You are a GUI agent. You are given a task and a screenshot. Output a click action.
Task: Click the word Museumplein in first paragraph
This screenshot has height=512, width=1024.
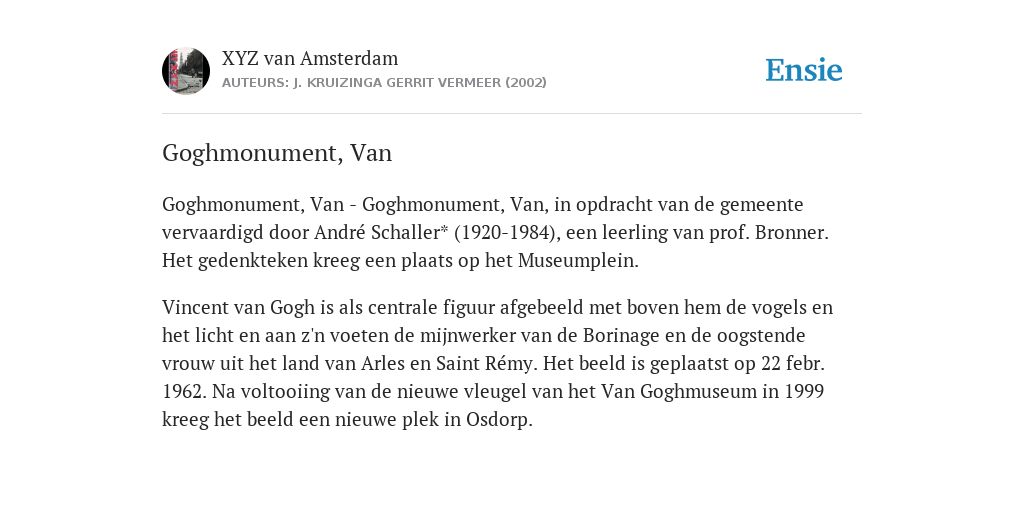(578, 261)
